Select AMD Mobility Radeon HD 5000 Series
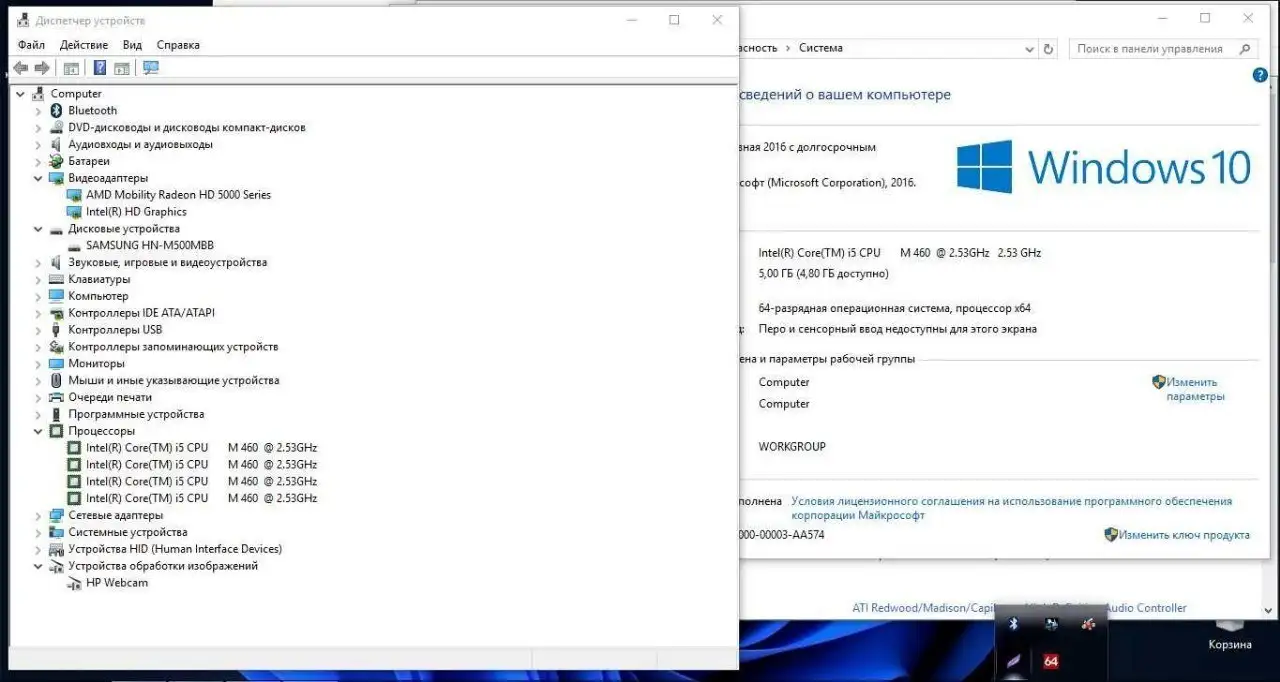 pos(178,195)
